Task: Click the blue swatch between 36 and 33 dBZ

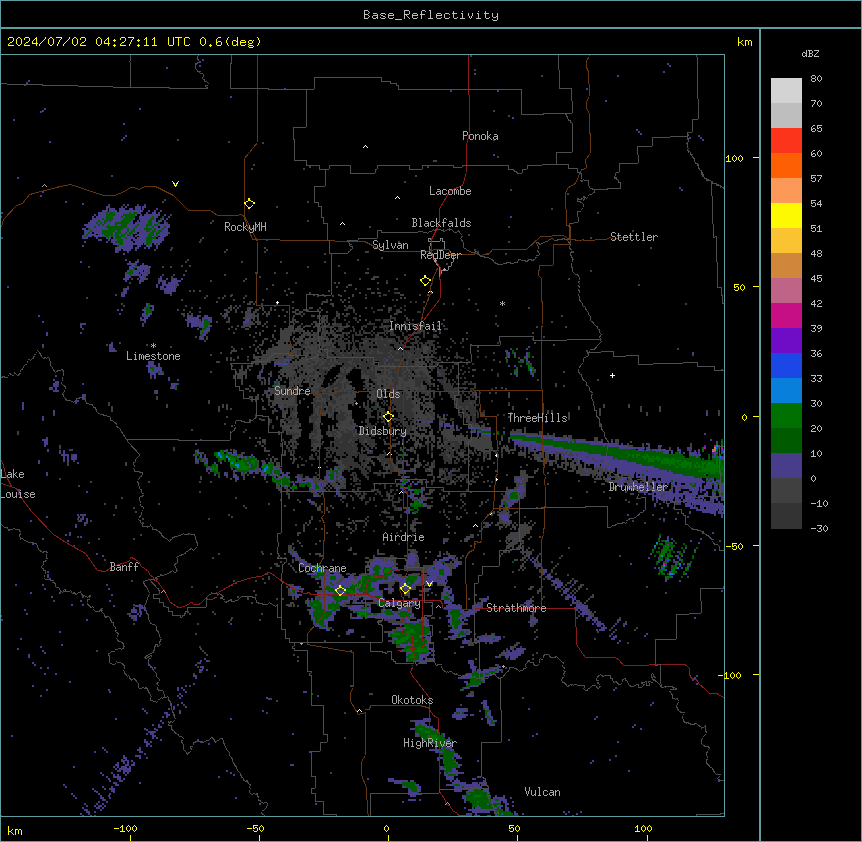Action: [x=786, y=365]
